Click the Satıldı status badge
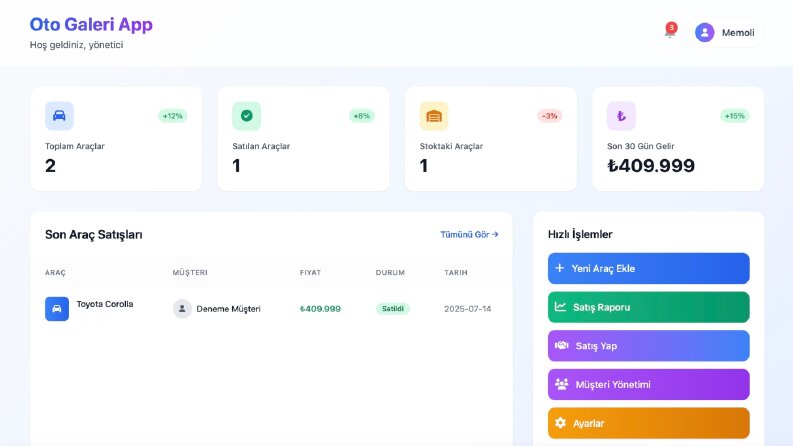The width and height of the screenshot is (793, 446). 392,308
